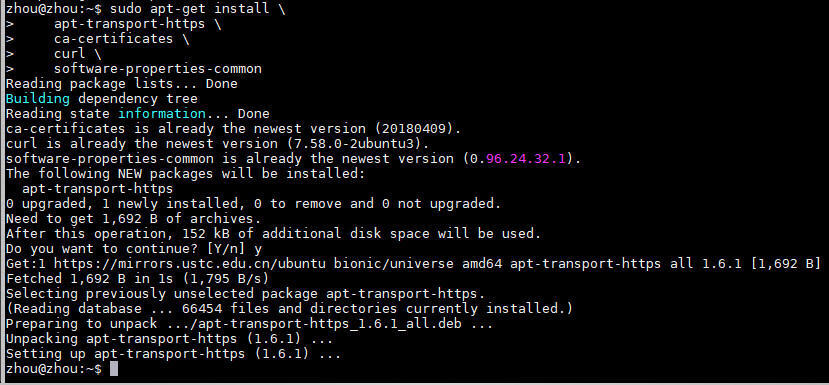The height and width of the screenshot is (385, 829).
Task: Click the "ca-certificates \" continuation line
Action: tap(121, 39)
